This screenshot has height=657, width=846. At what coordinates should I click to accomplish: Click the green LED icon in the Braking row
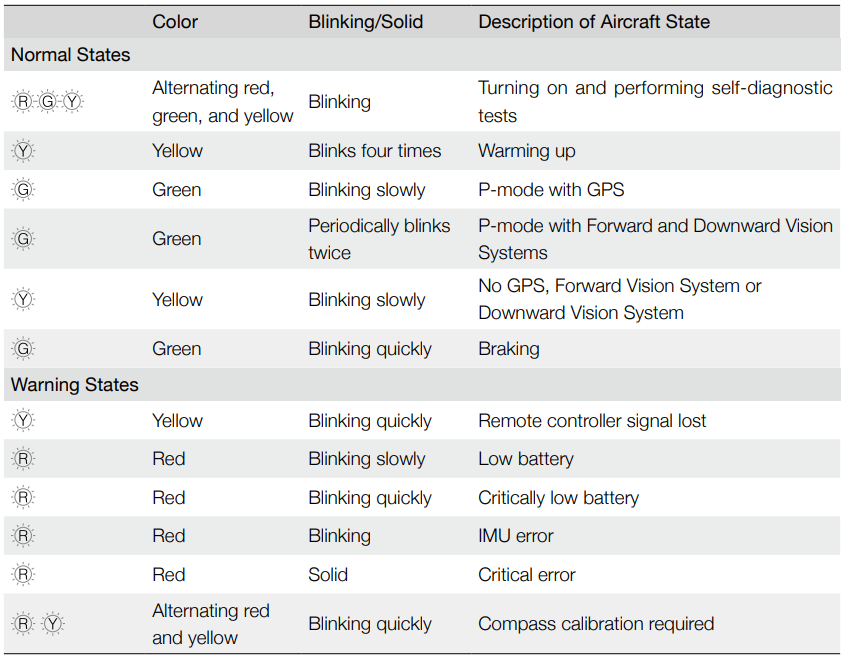pos(24,349)
